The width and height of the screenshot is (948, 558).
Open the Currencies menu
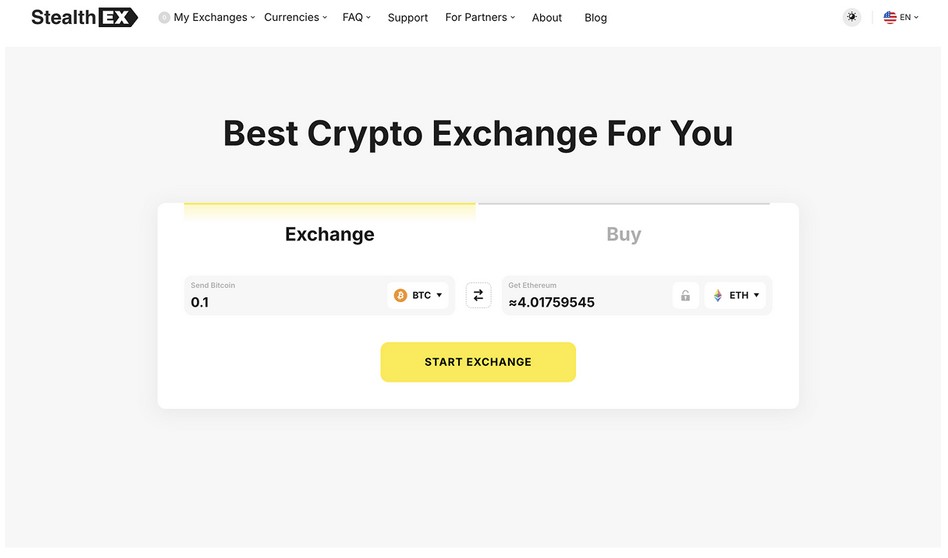tap(296, 18)
